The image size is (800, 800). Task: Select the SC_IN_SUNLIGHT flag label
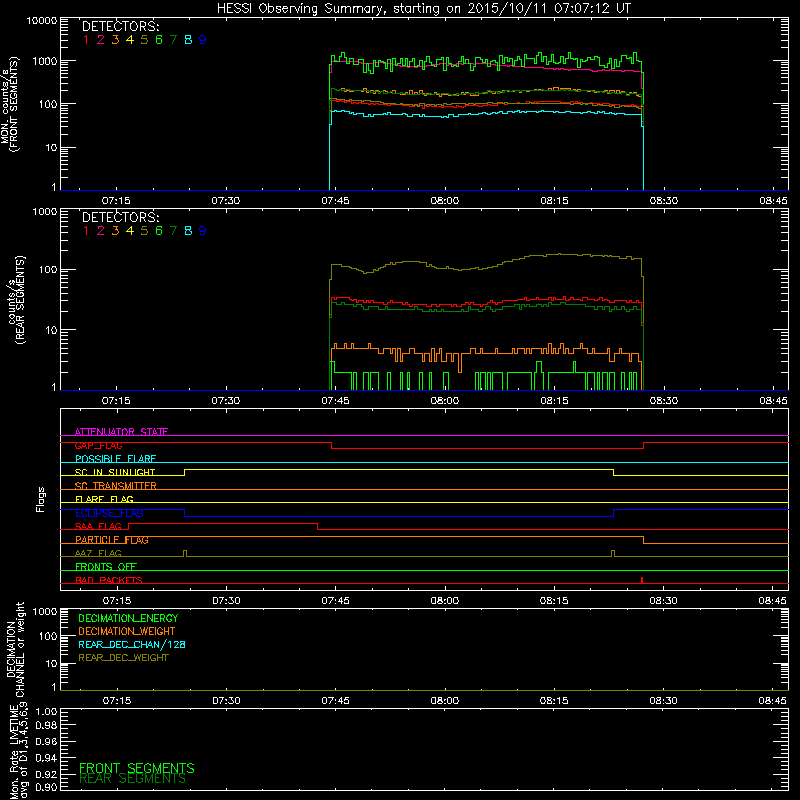click(x=115, y=472)
